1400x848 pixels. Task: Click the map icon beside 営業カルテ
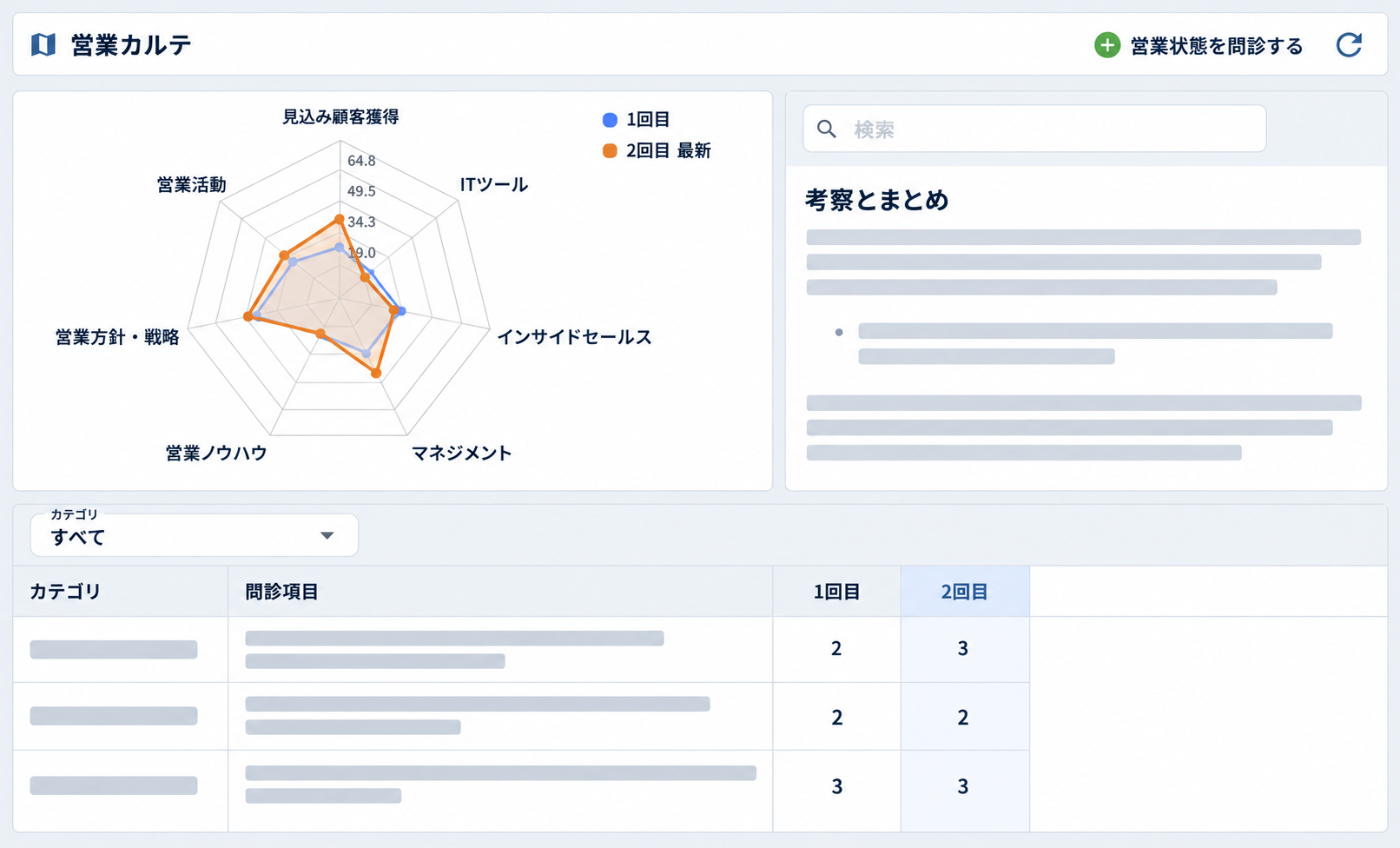click(x=43, y=44)
